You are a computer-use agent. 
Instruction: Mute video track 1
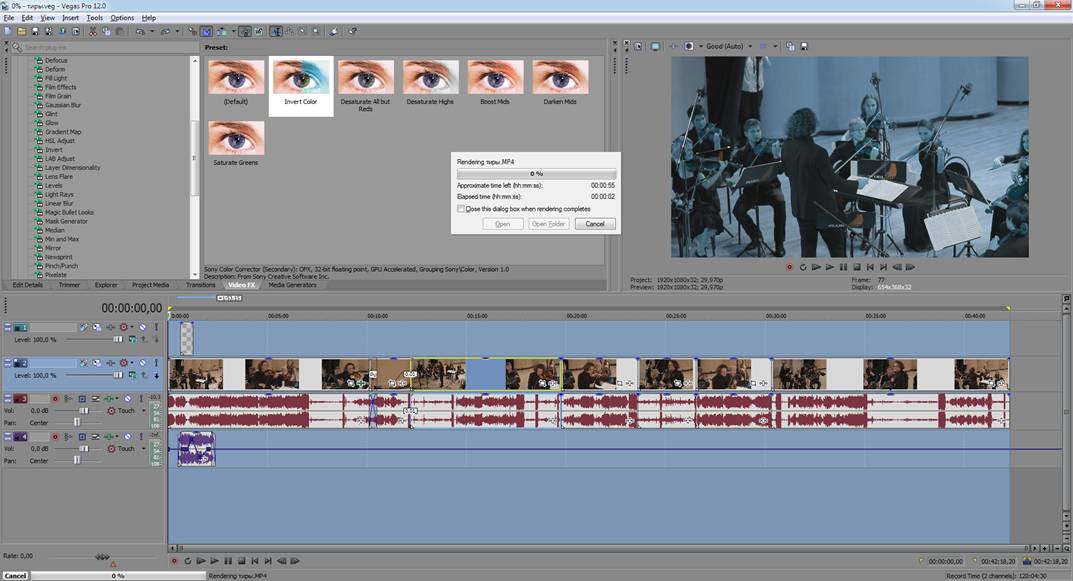pos(142,327)
